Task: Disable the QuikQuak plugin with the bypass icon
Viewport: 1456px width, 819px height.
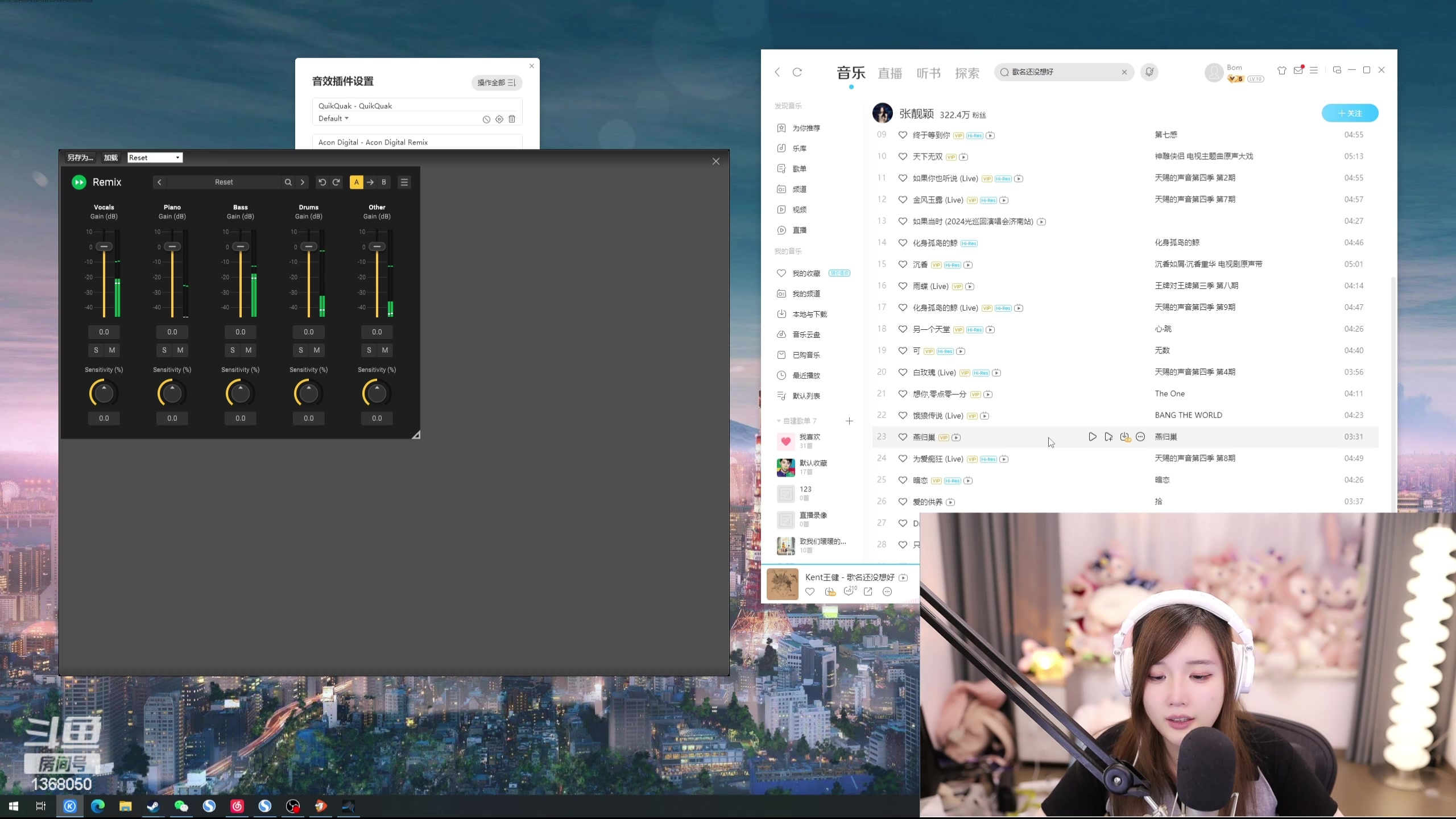Action: click(486, 119)
